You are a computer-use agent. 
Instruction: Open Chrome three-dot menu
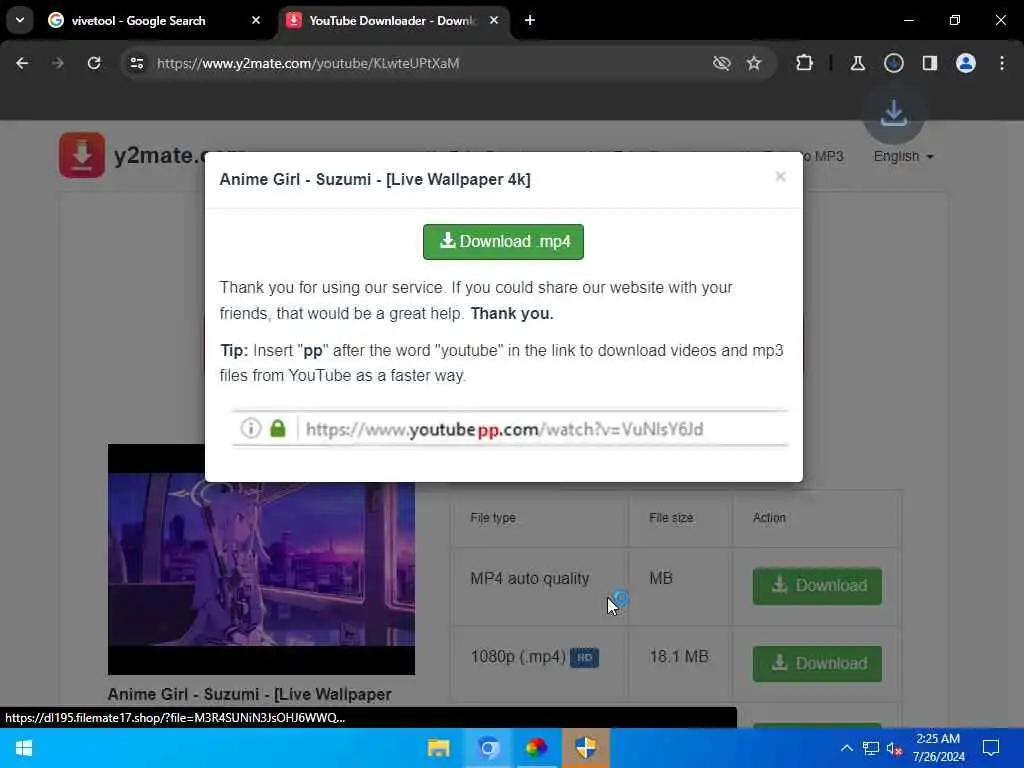pyautogui.click(x=1002, y=63)
